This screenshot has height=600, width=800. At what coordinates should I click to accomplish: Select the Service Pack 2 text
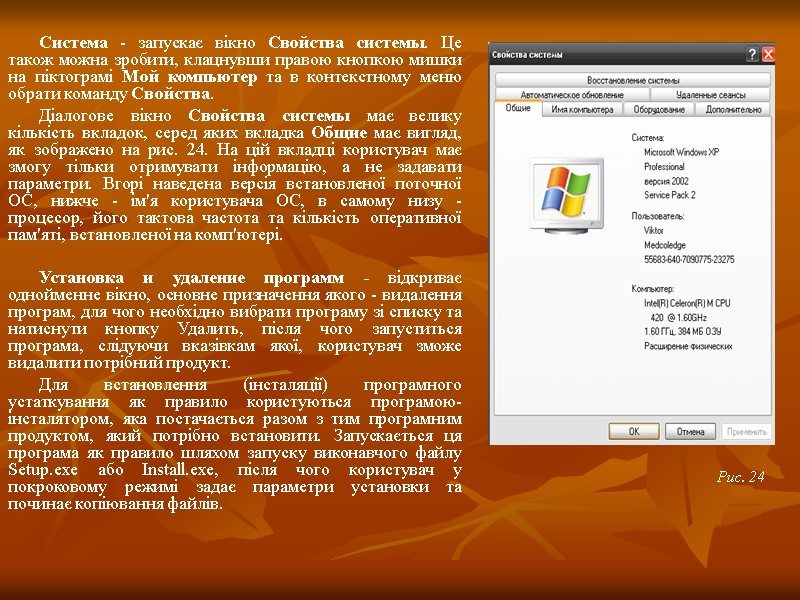[x=669, y=195]
